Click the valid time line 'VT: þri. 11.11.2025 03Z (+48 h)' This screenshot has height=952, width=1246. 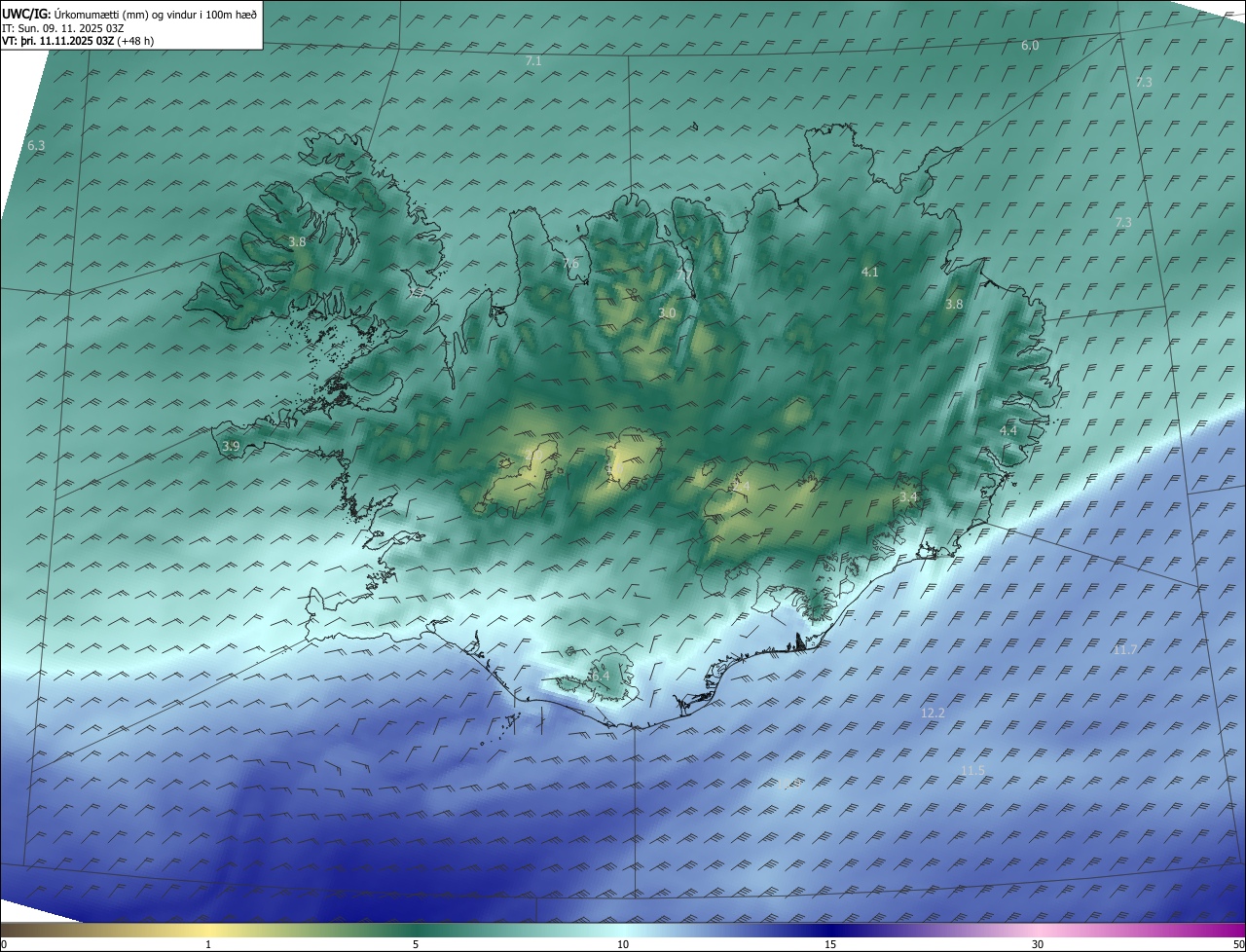pos(78,41)
